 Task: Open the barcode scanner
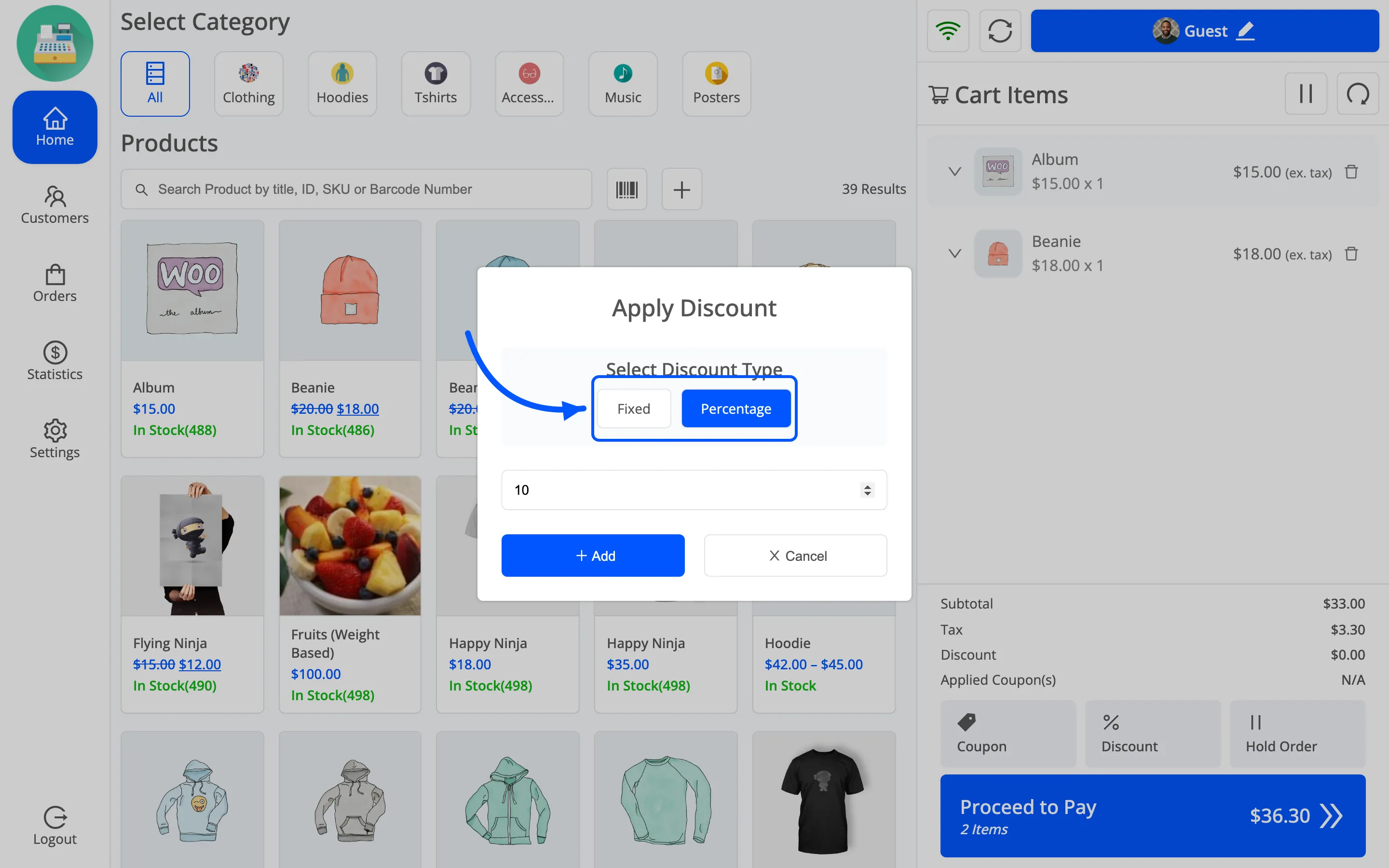627,189
